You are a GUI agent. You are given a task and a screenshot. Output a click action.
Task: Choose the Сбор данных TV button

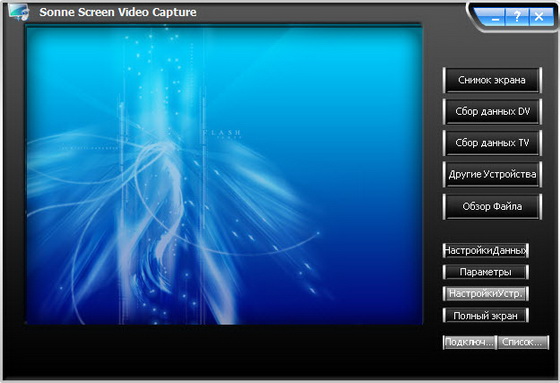[492, 143]
